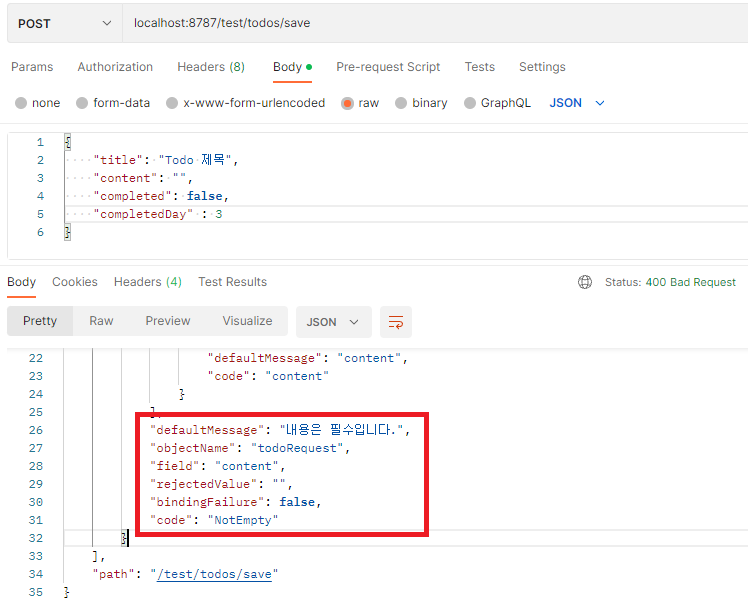
Task: Click the "code": "NotEmpty" line
Action: pos(214,520)
